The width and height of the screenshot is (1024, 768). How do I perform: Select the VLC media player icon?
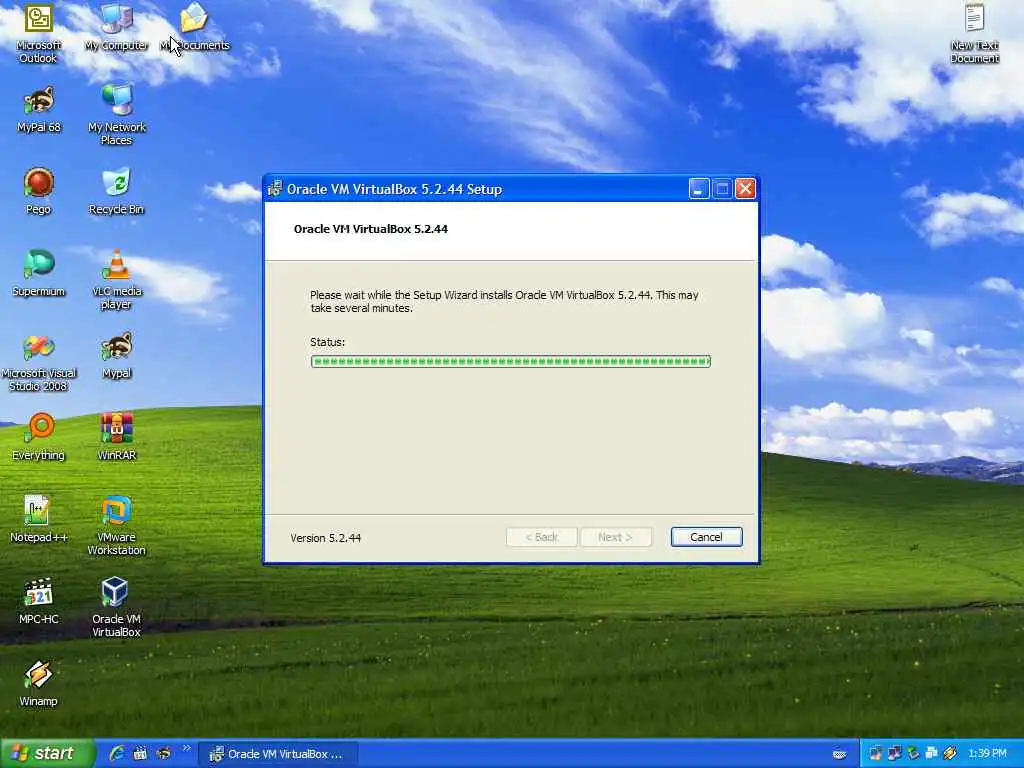point(117,280)
